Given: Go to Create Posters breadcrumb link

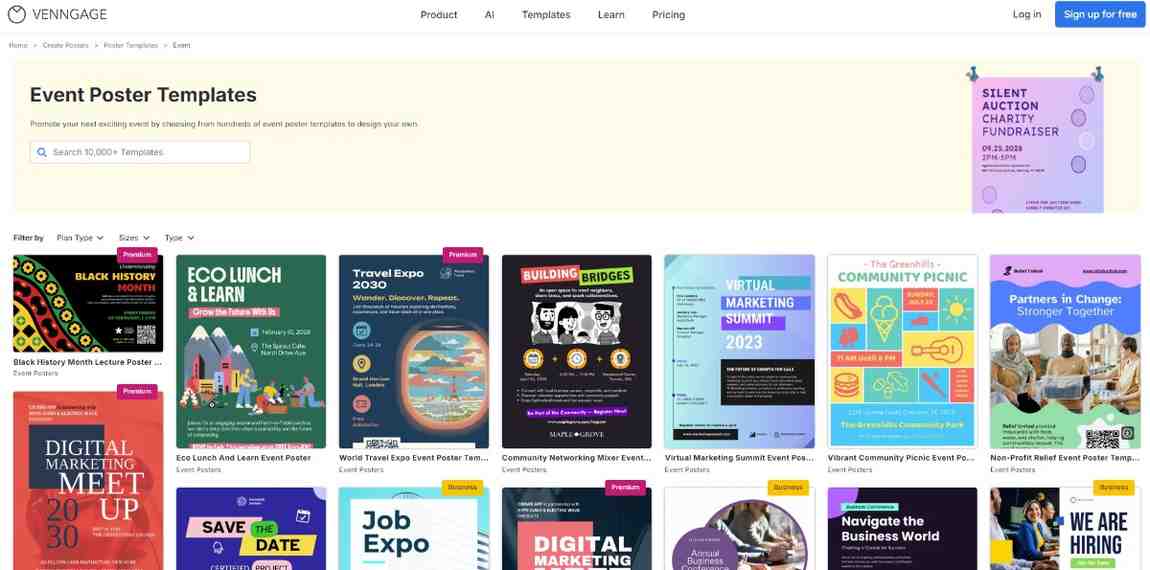Looking at the screenshot, I should (65, 45).
